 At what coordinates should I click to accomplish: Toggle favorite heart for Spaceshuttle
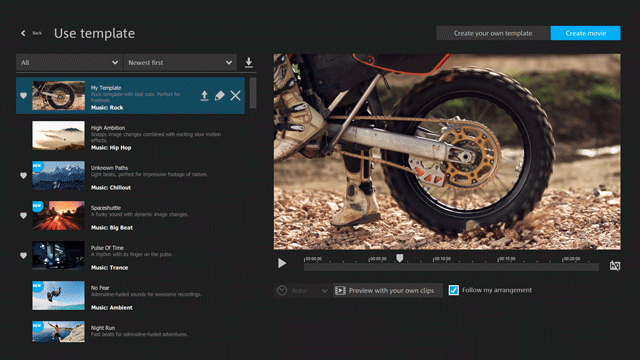tap(23, 216)
